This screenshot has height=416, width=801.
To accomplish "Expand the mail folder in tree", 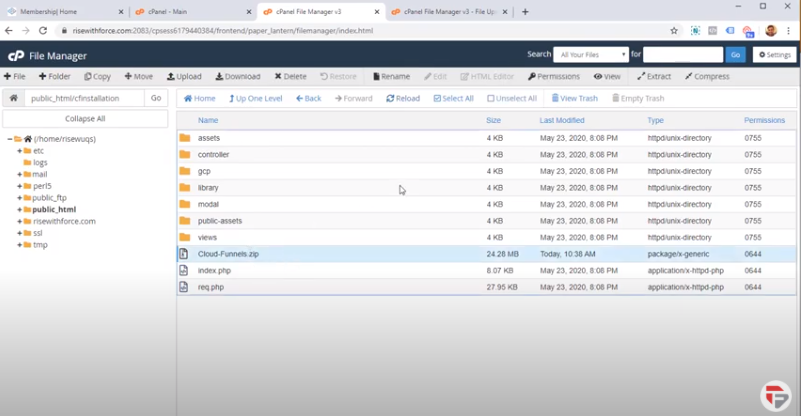I will coord(19,174).
